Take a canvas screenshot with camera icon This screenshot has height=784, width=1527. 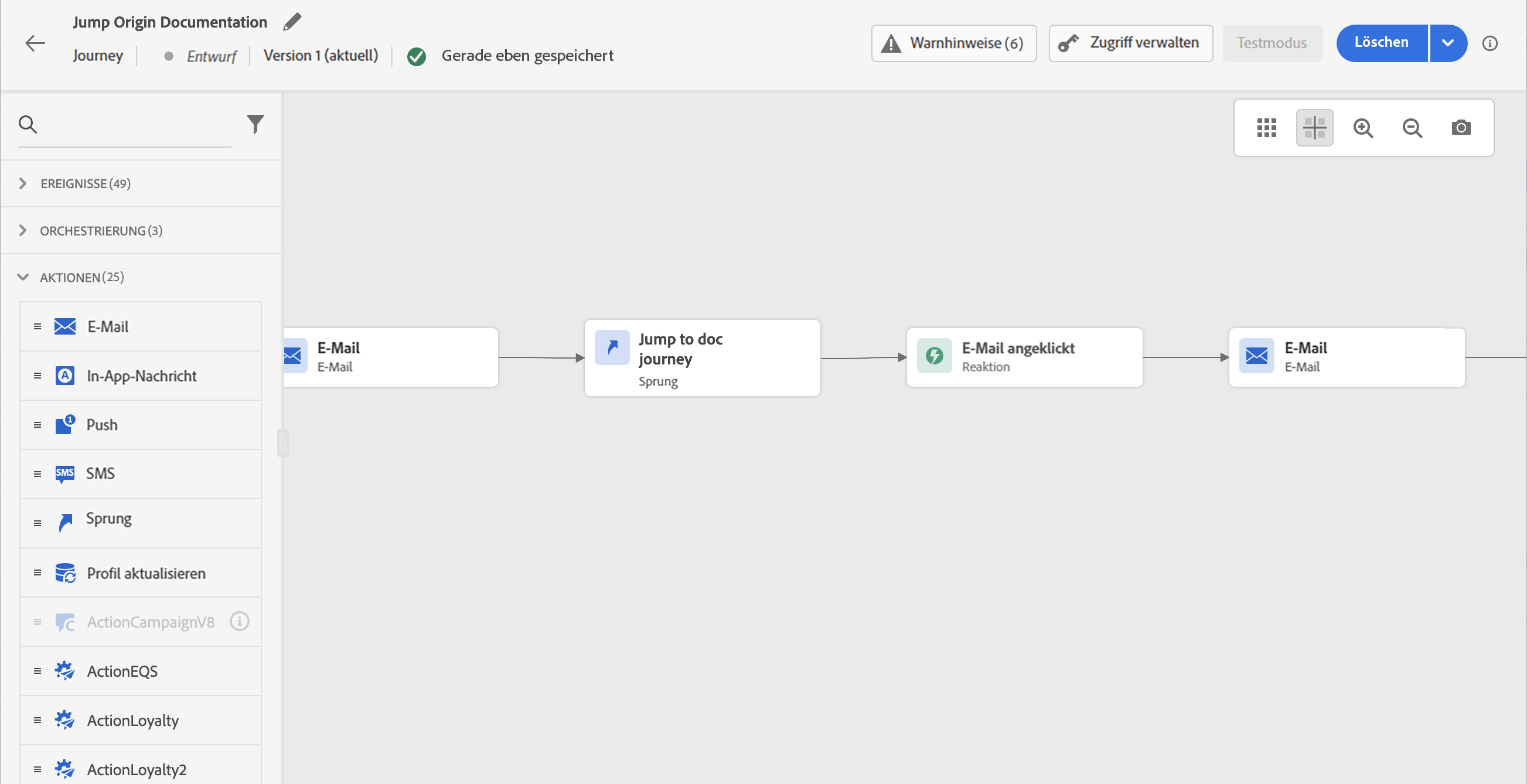[1461, 127]
